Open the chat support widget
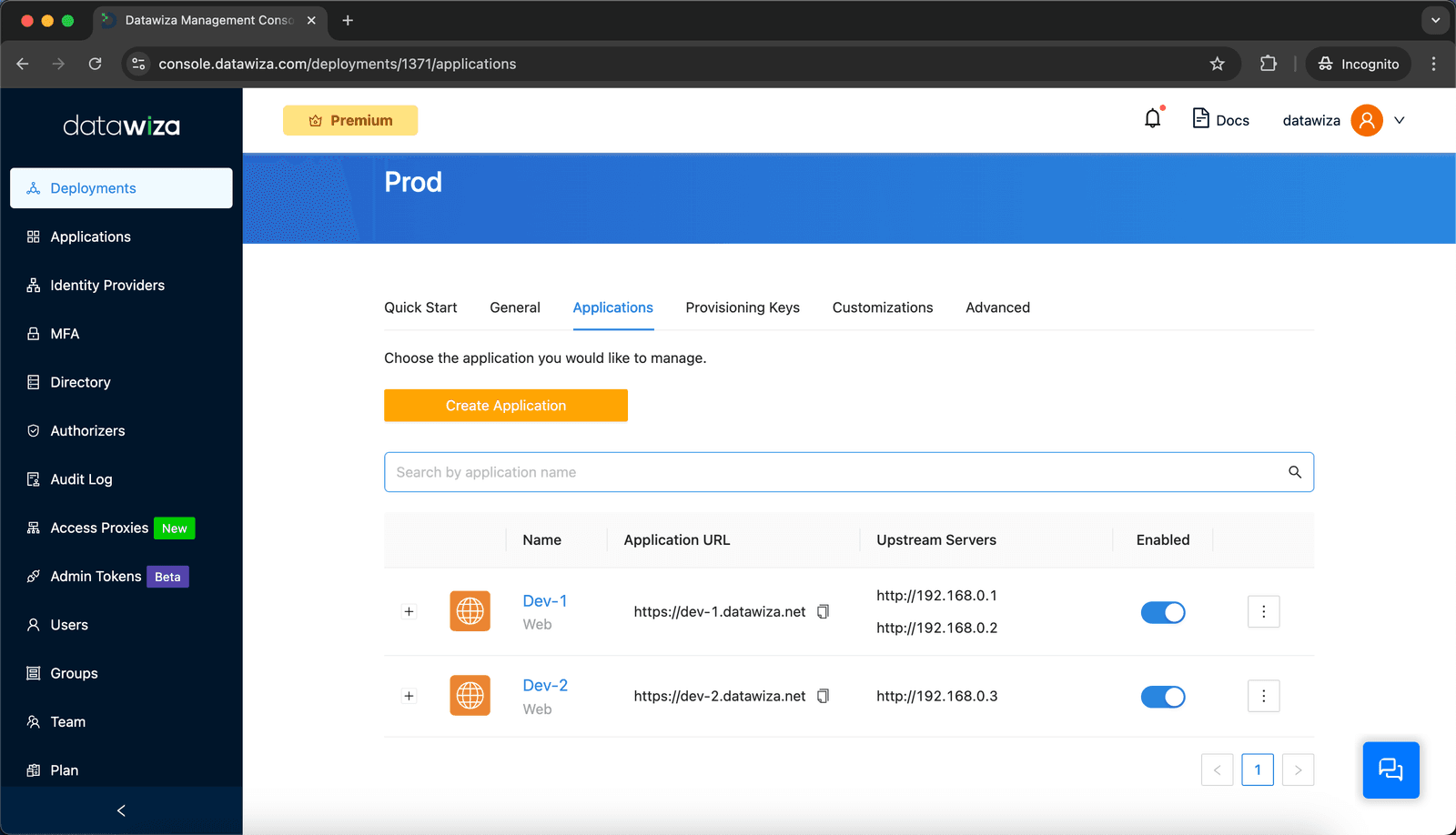The width and height of the screenshot is (1456, 835). pos(1390,770)
